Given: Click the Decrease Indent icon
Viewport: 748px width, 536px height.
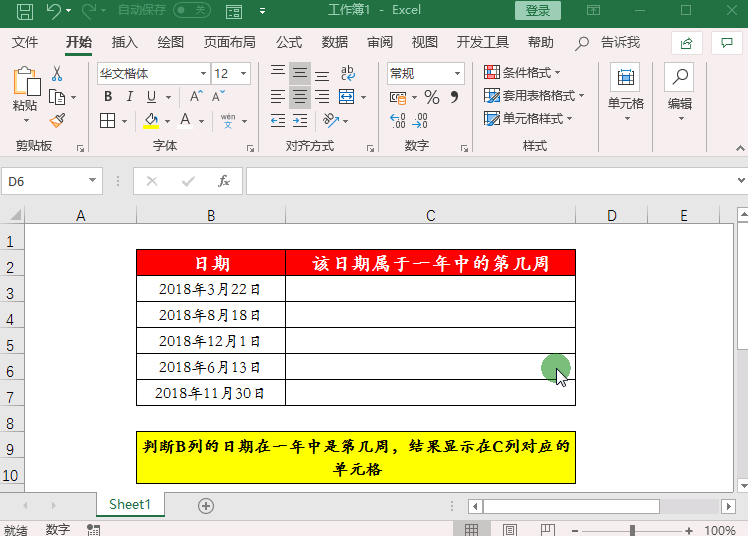Looking at the screenshot, I should (x=278, y=120).
